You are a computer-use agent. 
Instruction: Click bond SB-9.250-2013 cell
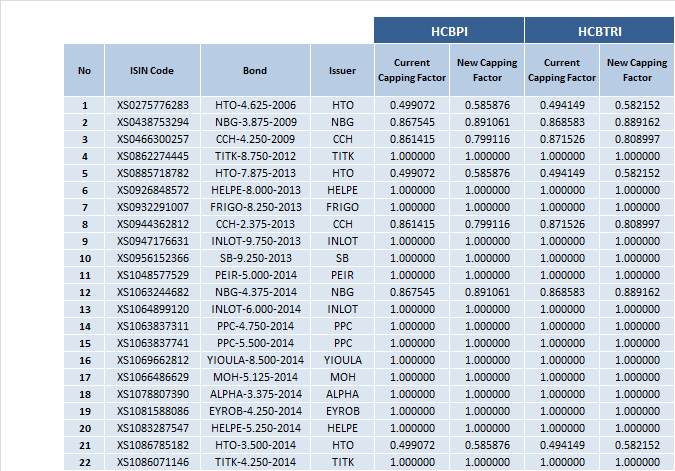(255, 258)
